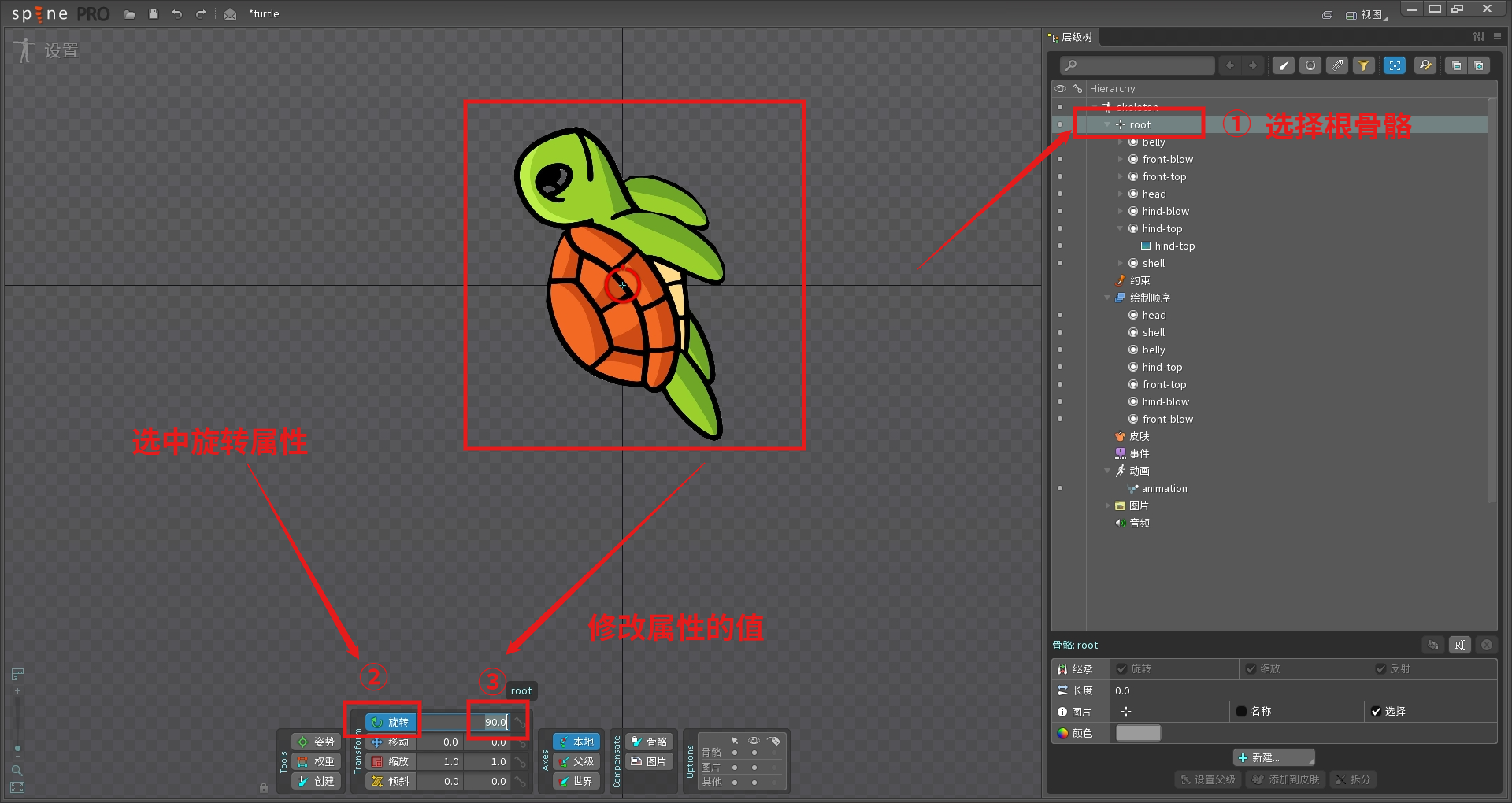1512x803 pixels.
Task: Collapse all tree nodes icon
Action: (x=1456, y=65)
